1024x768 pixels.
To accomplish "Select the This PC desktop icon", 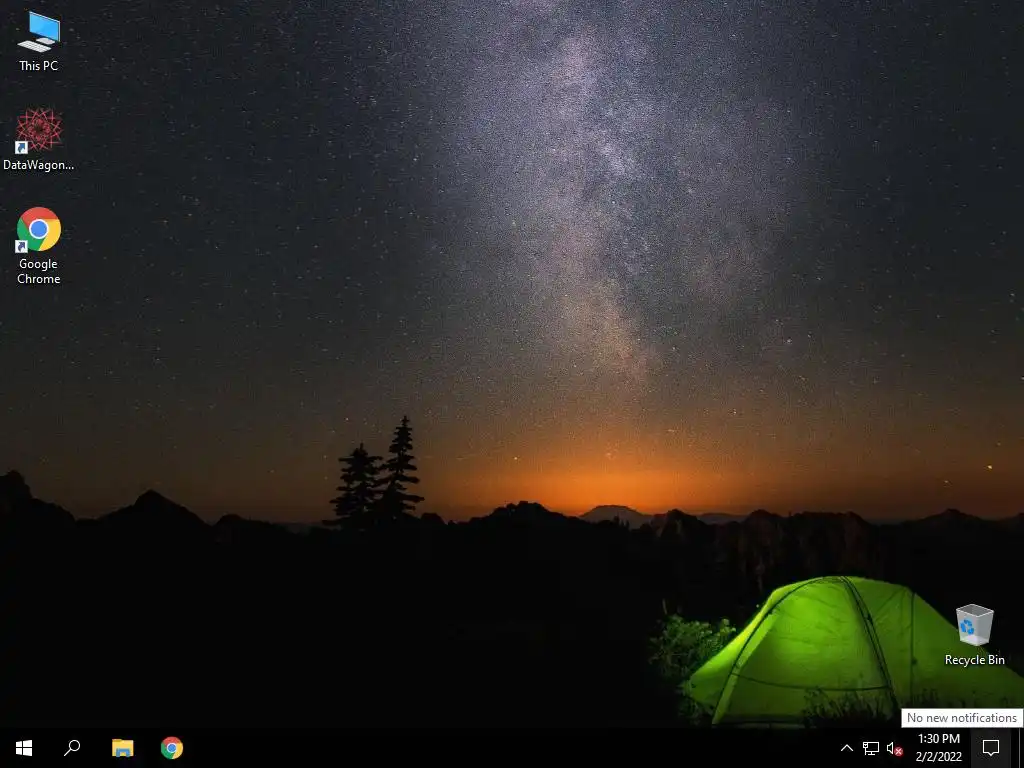I will [x=39, y=41].
